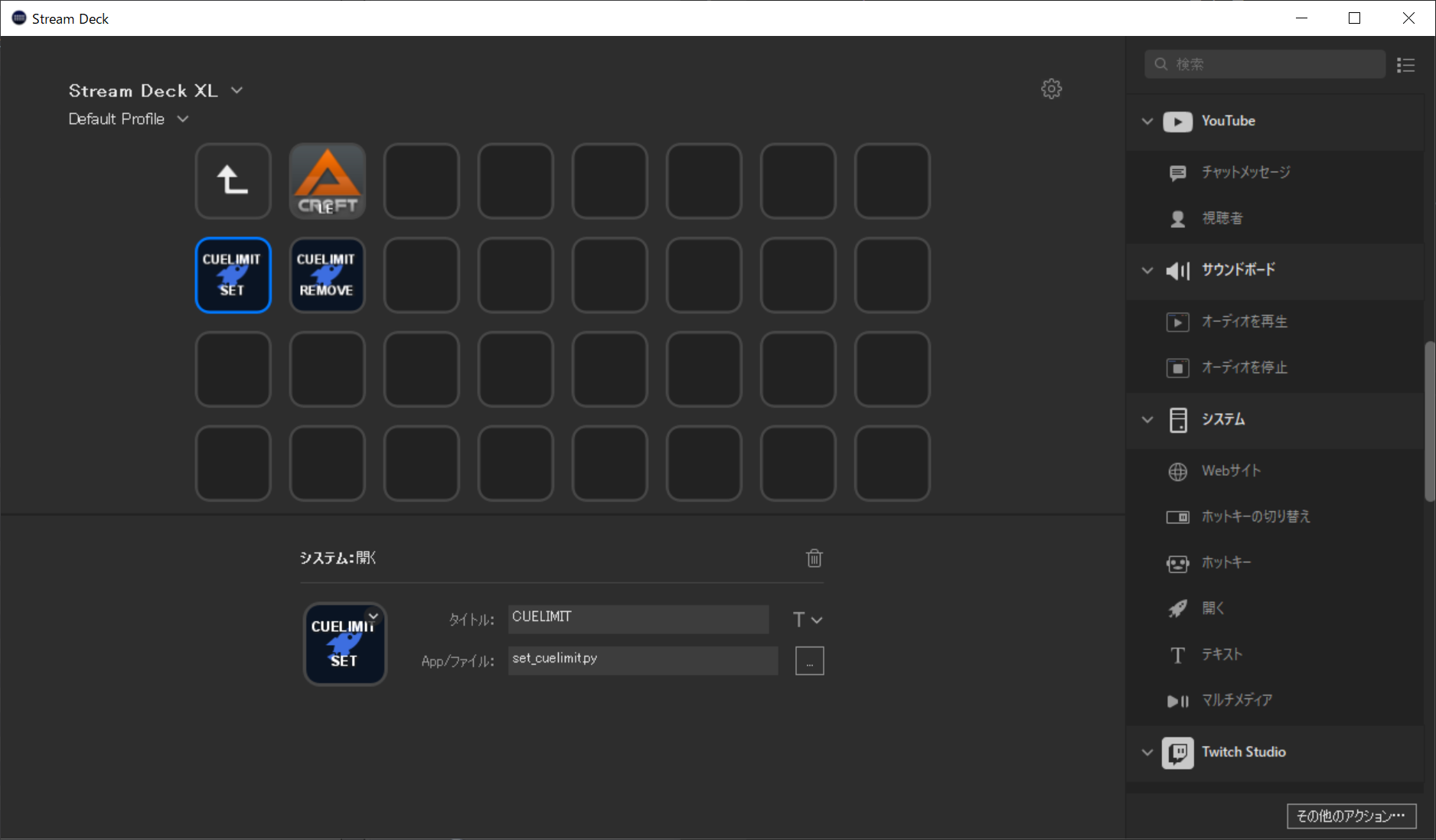1436x840 pixels.
Task: Collapse the システム category
Action: 1146,419
